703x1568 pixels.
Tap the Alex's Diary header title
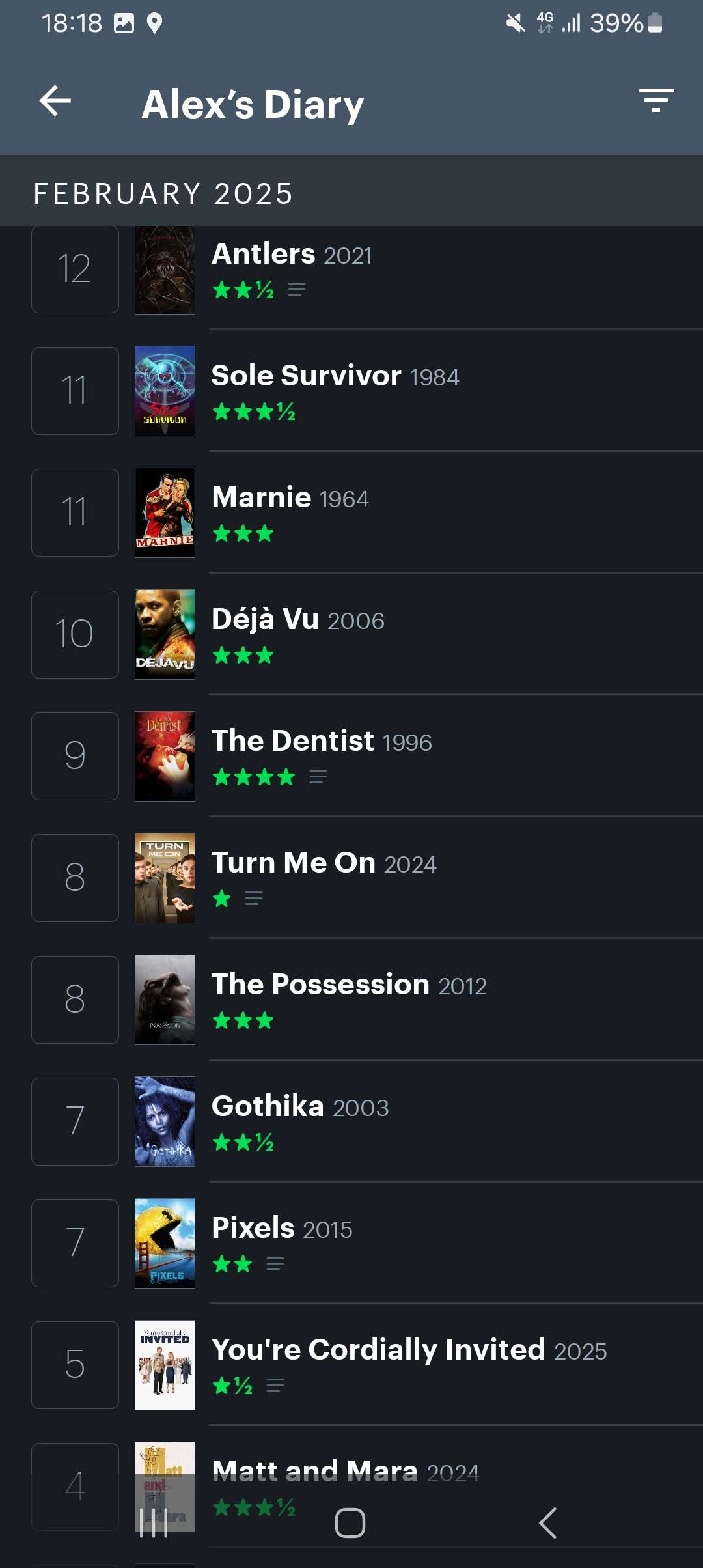pyautogui.click(x=253, y=104)
